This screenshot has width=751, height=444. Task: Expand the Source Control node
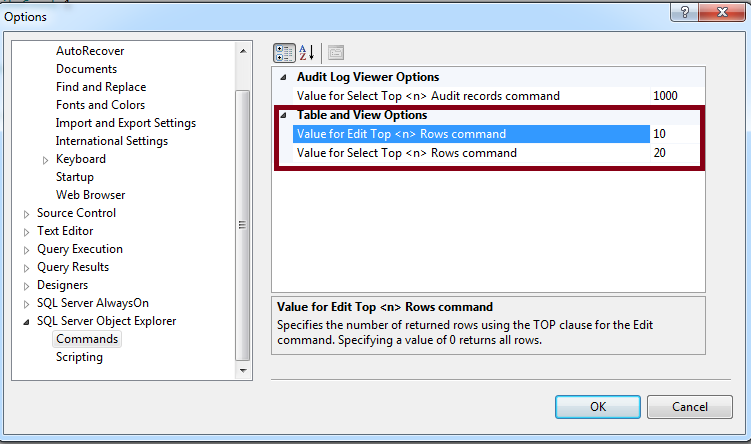[x=27, y=214]
